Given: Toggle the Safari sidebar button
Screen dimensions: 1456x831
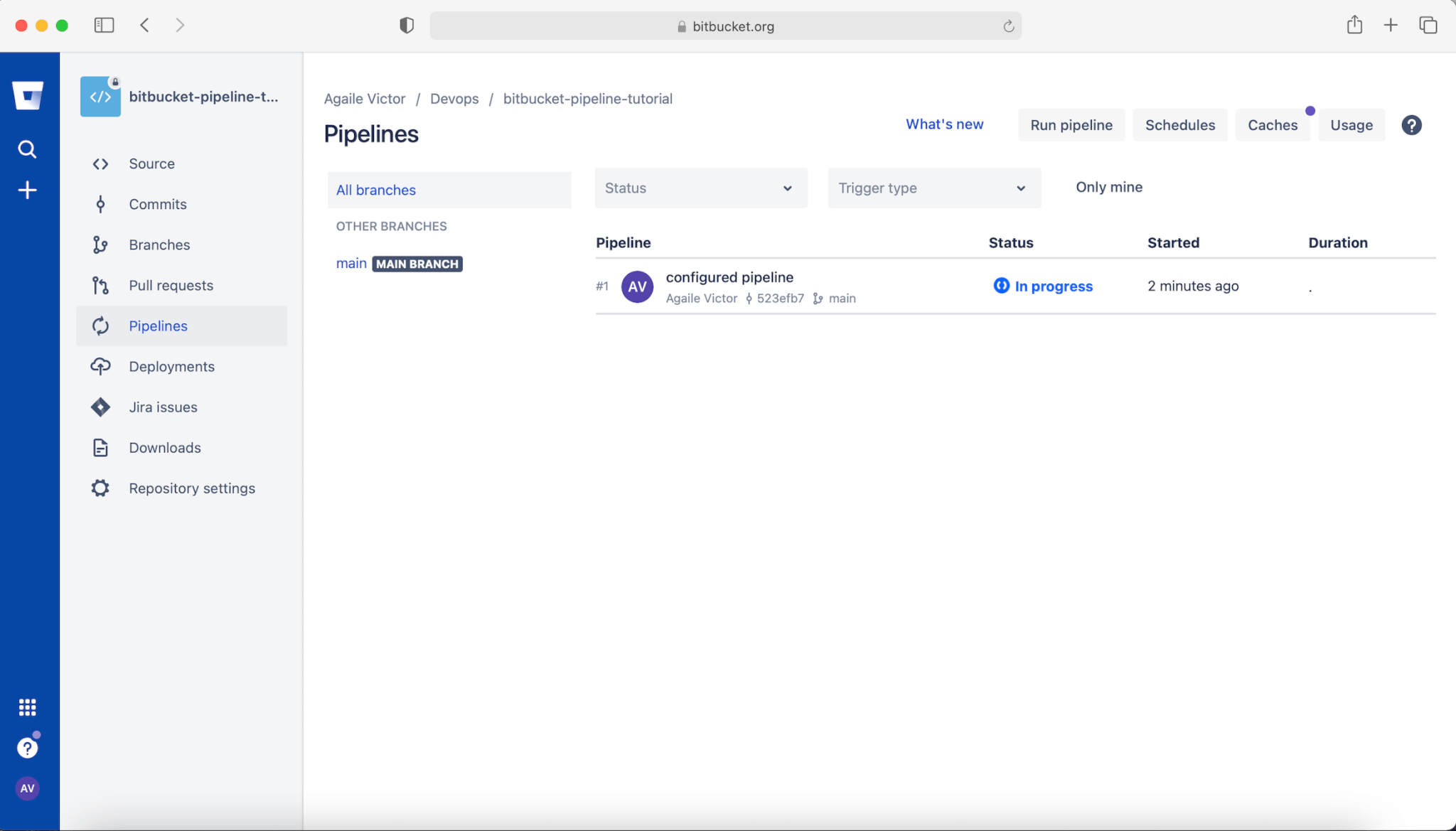Looking at the screenshot, I should pos(104,26).
